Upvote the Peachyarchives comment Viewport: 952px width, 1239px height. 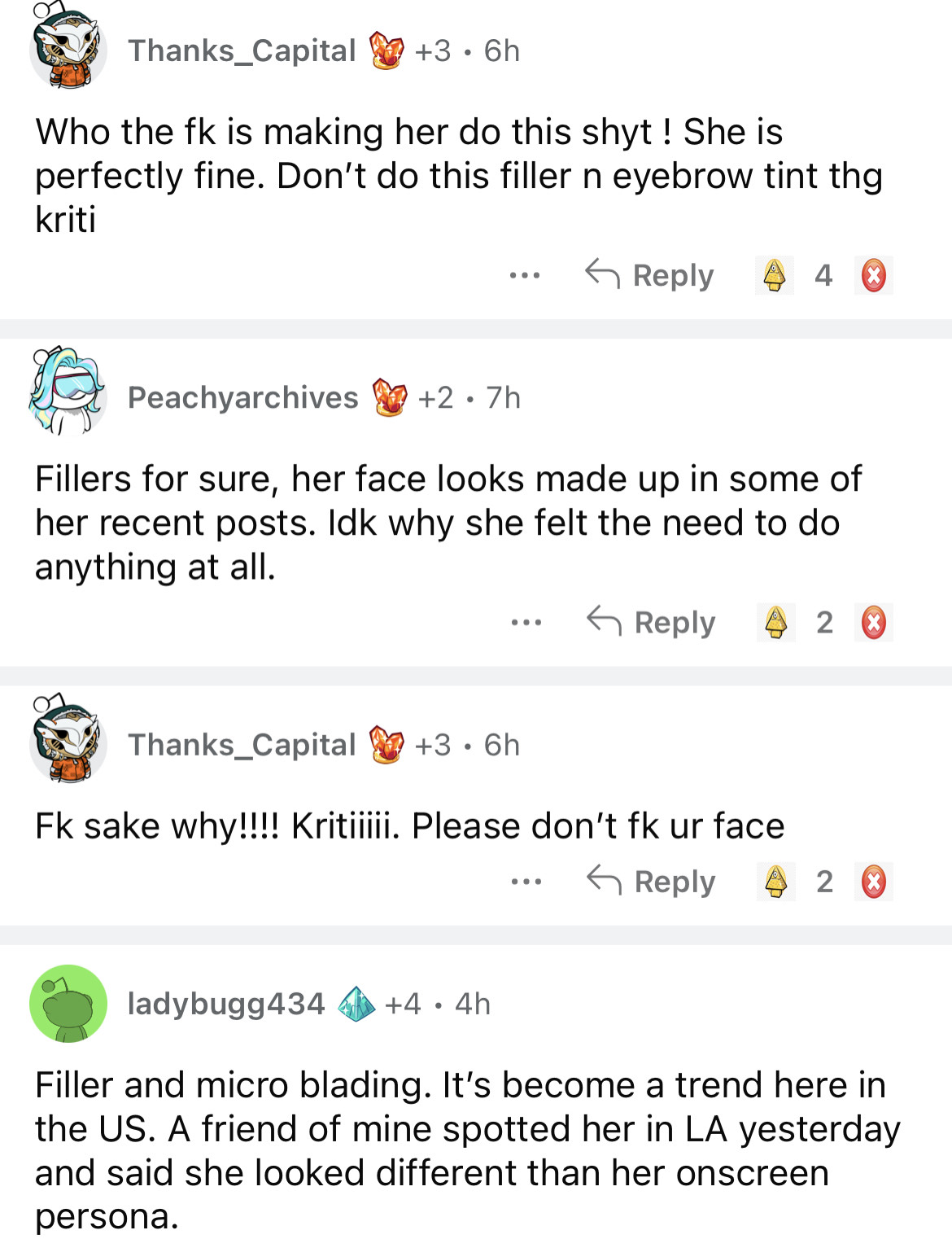[776, 623]
